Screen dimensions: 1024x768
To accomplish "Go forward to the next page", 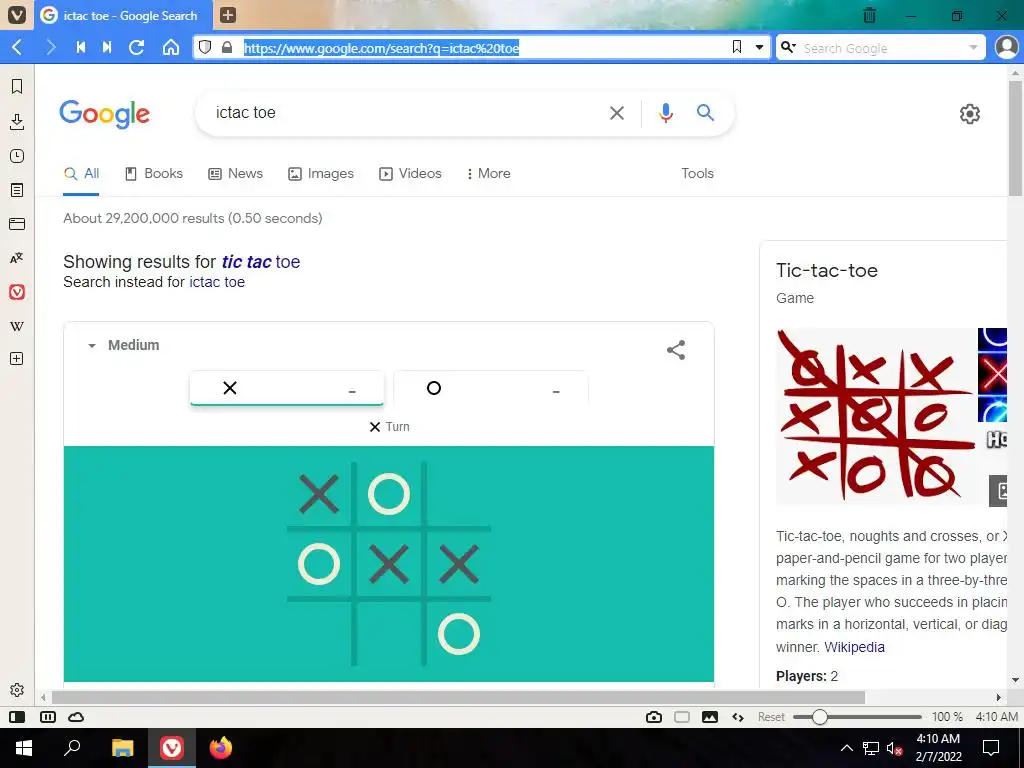I will click(50, 47).
